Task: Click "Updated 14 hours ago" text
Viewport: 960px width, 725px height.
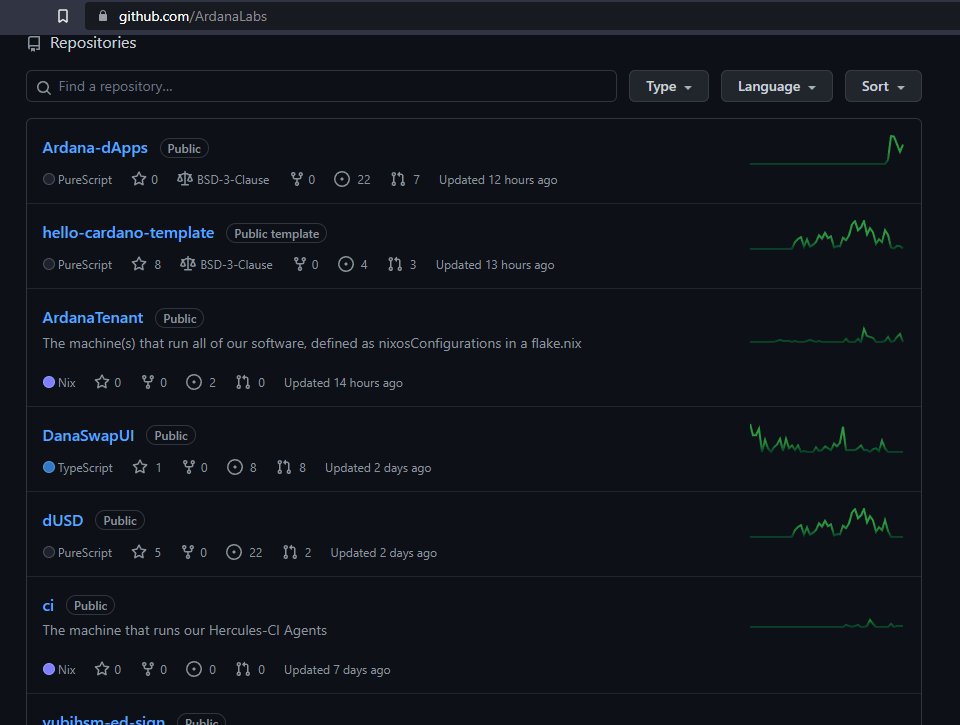Action: click(x=343, y=383)
